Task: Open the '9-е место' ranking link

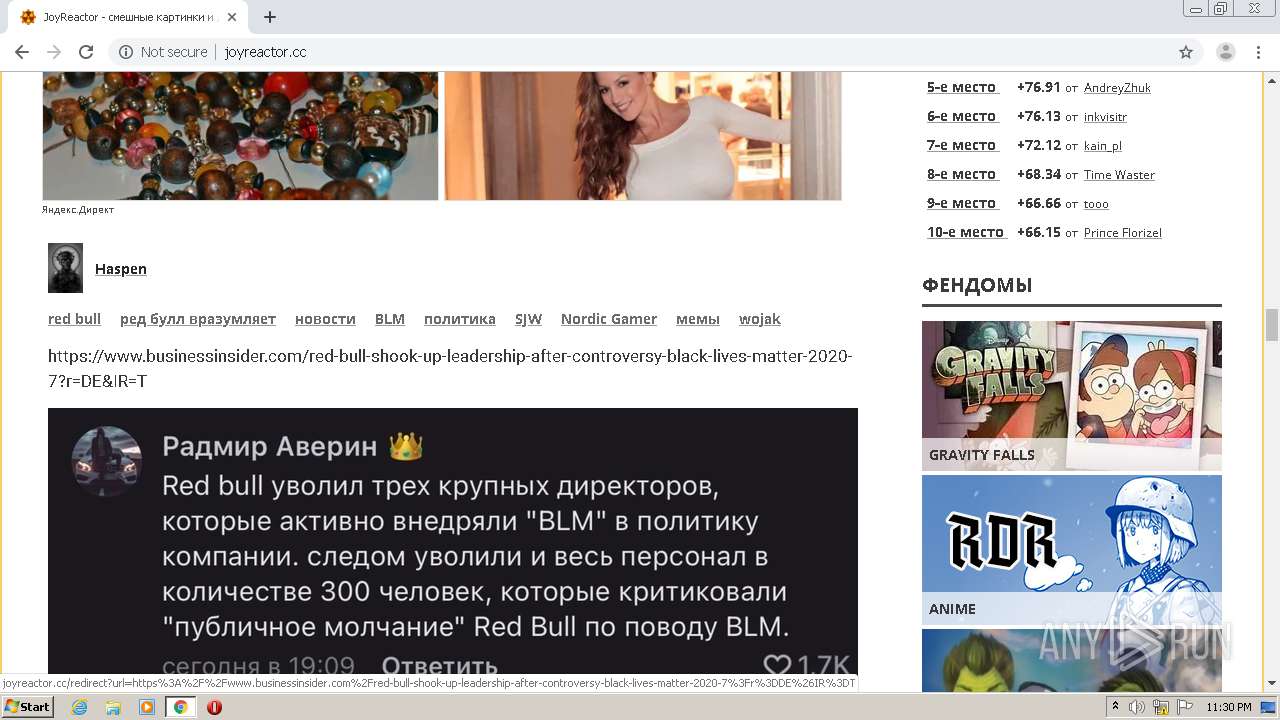Action: pyautogui.click(x=961, y=203)
